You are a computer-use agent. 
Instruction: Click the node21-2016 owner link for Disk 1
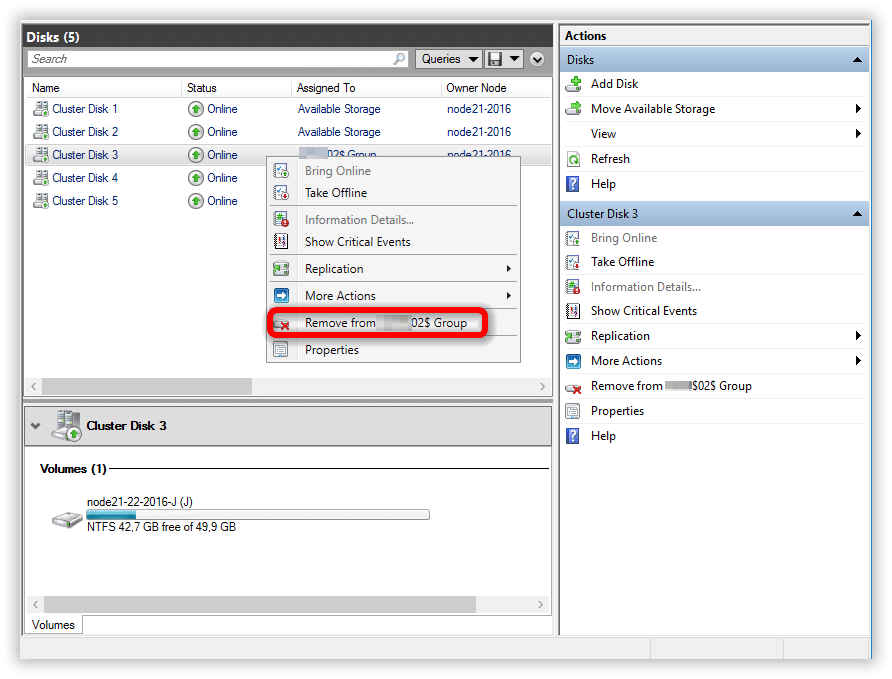click(478, 109)
